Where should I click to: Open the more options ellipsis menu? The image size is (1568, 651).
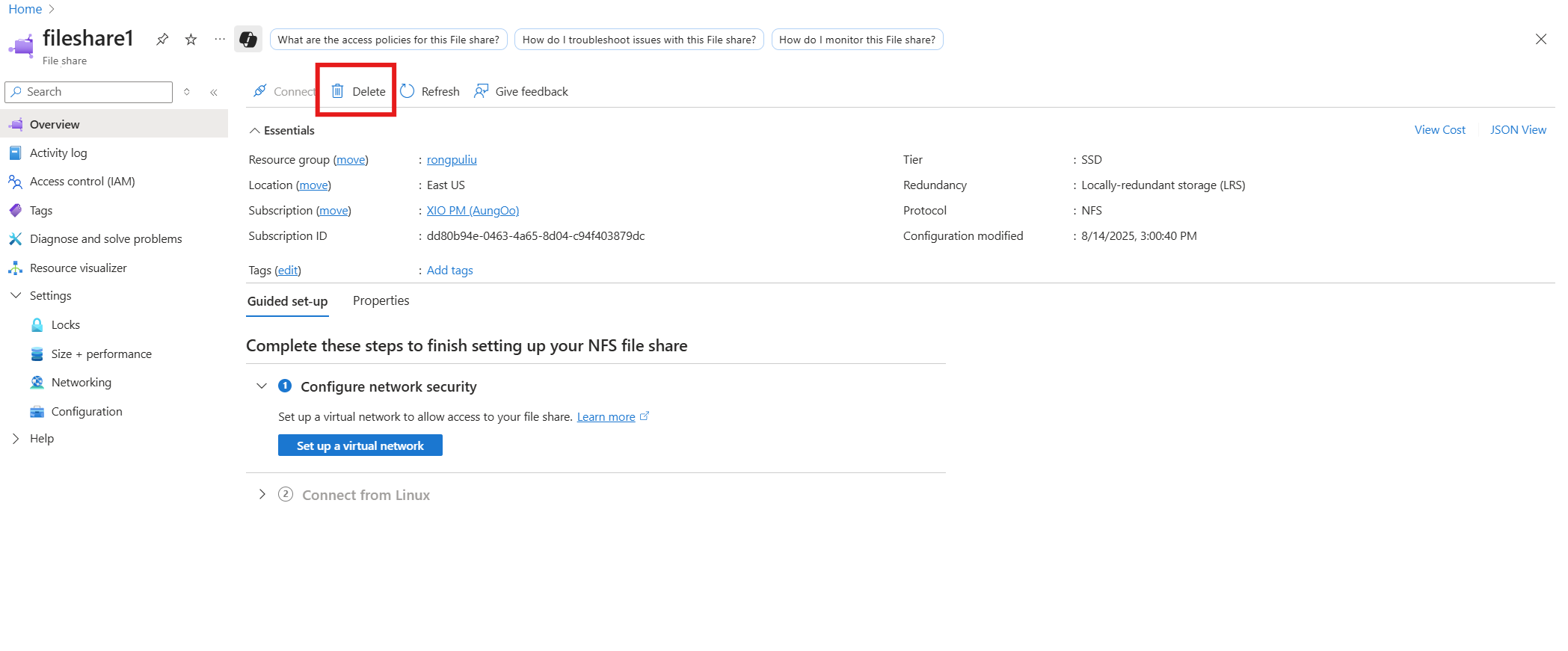point(219,40)
